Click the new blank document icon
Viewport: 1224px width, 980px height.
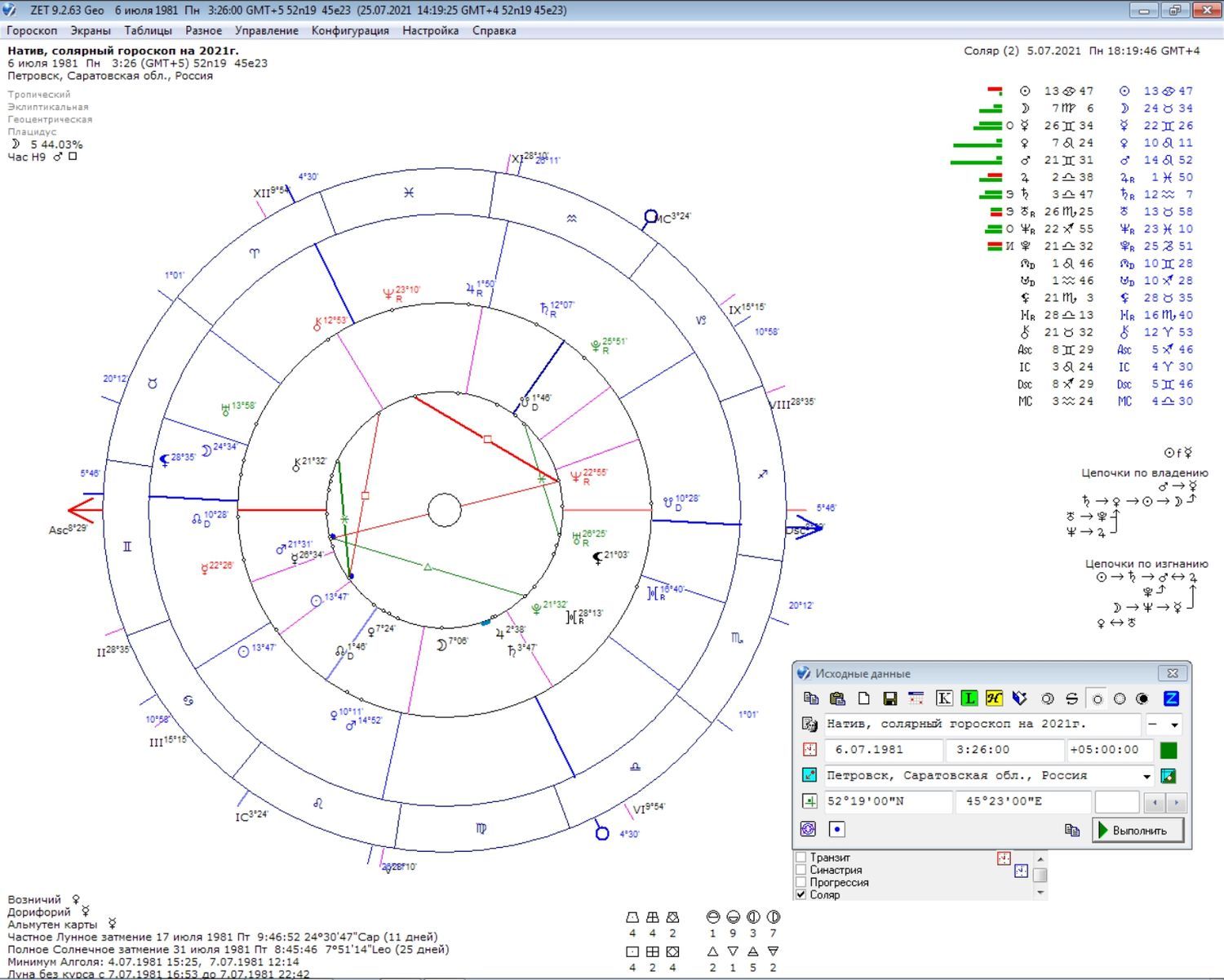[x=863, y=698]
